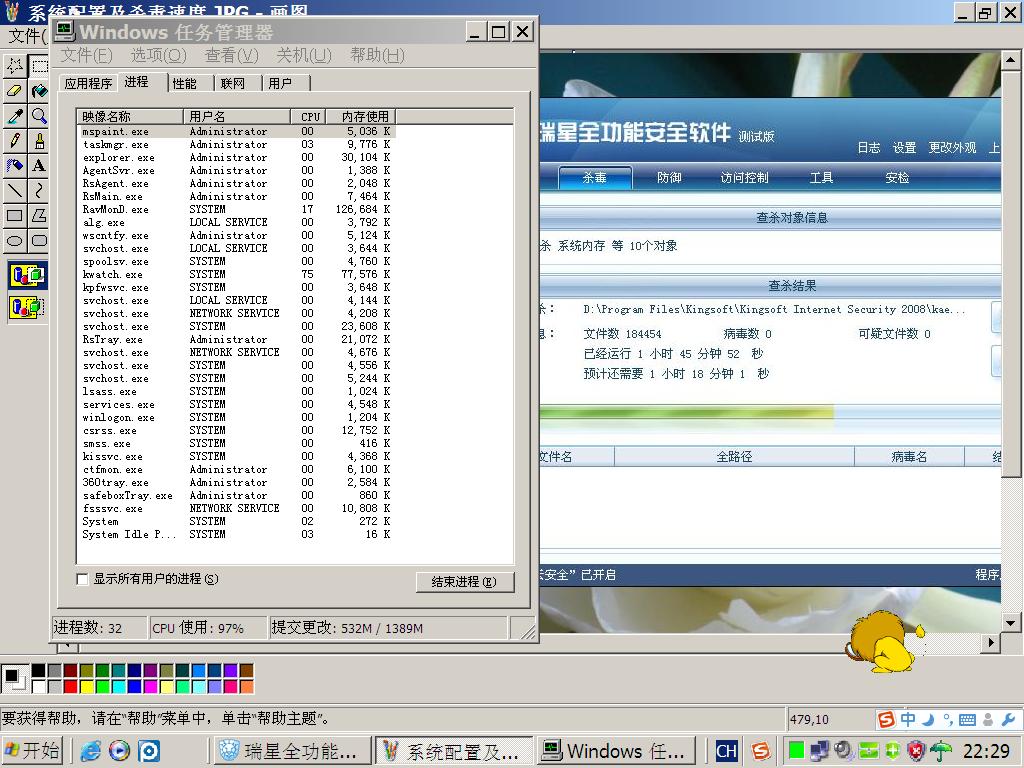Click the 日志 link in Rising software
This screenshot has height=768, width=1024.
[x=869, y=148]
